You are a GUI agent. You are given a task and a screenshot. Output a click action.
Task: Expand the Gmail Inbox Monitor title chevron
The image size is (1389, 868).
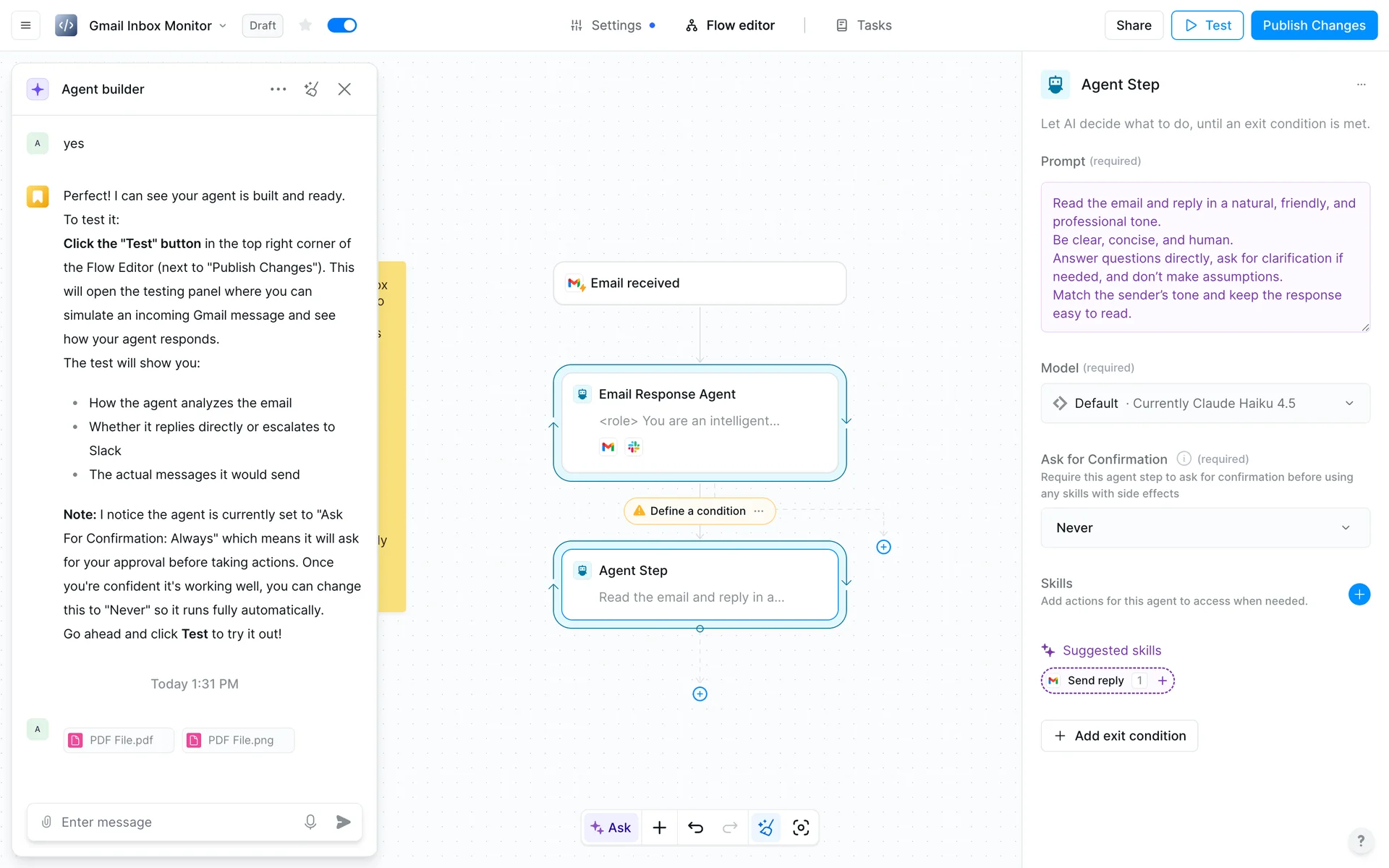223,26
